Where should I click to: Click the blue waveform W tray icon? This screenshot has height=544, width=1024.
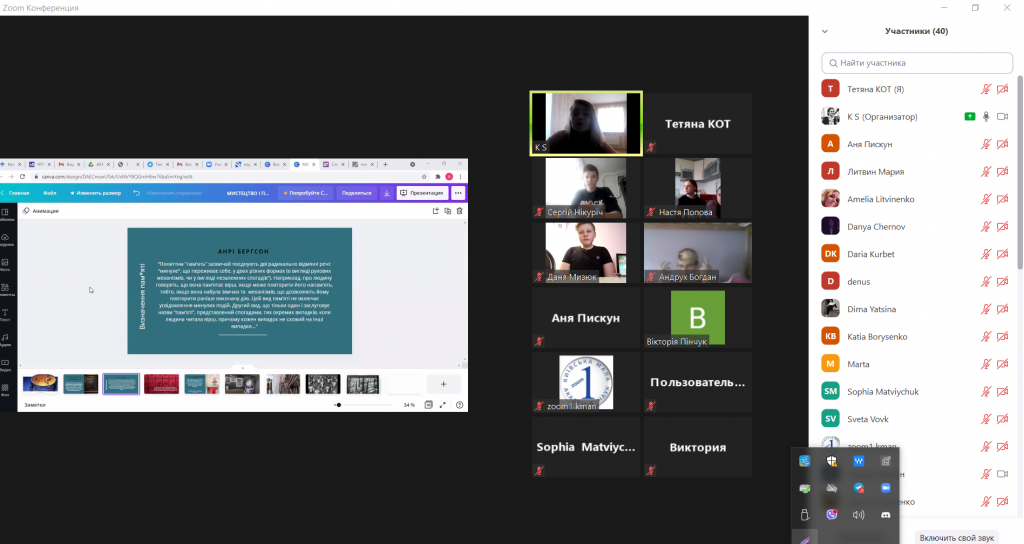click(x=858, y=461)
